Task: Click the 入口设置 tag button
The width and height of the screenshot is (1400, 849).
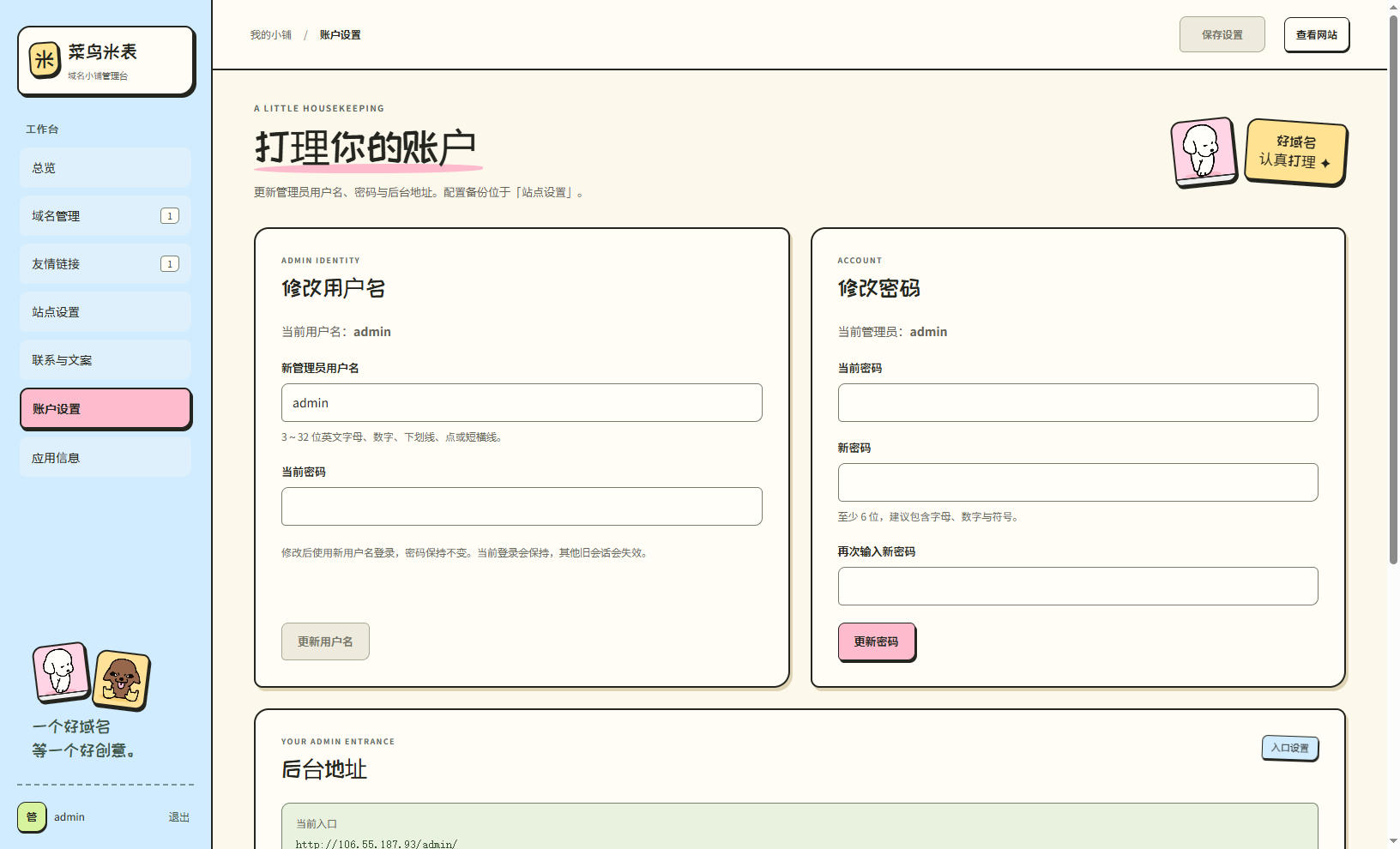Action: (1290, 748)
